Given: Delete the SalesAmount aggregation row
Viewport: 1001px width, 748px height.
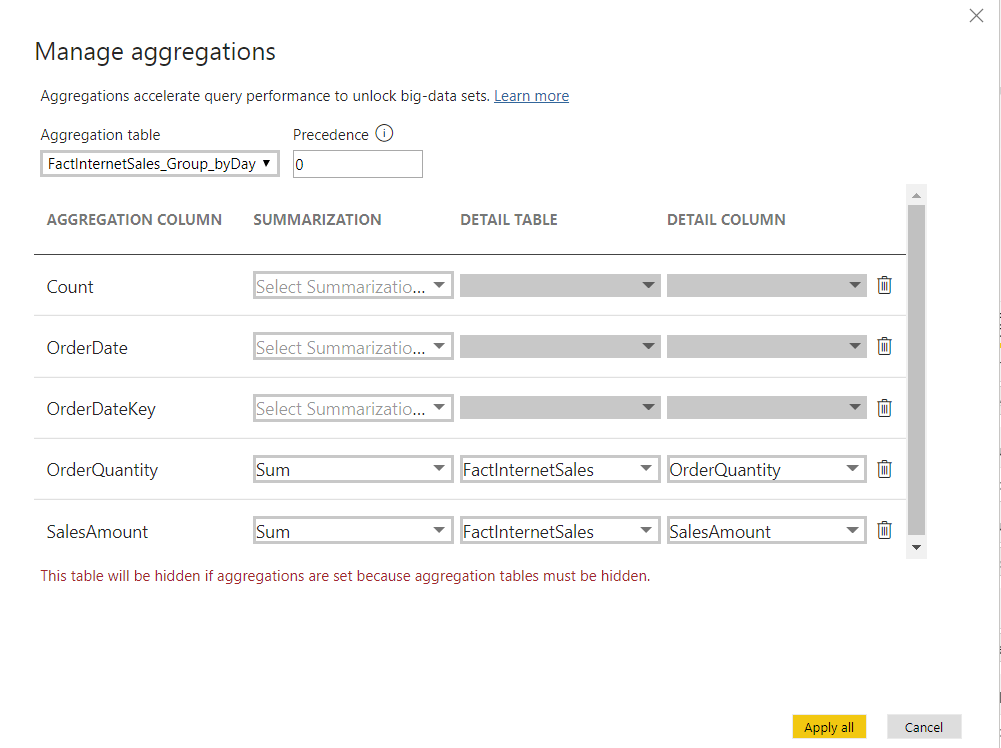Looking at the screenshot, I should tap(884, 530).
